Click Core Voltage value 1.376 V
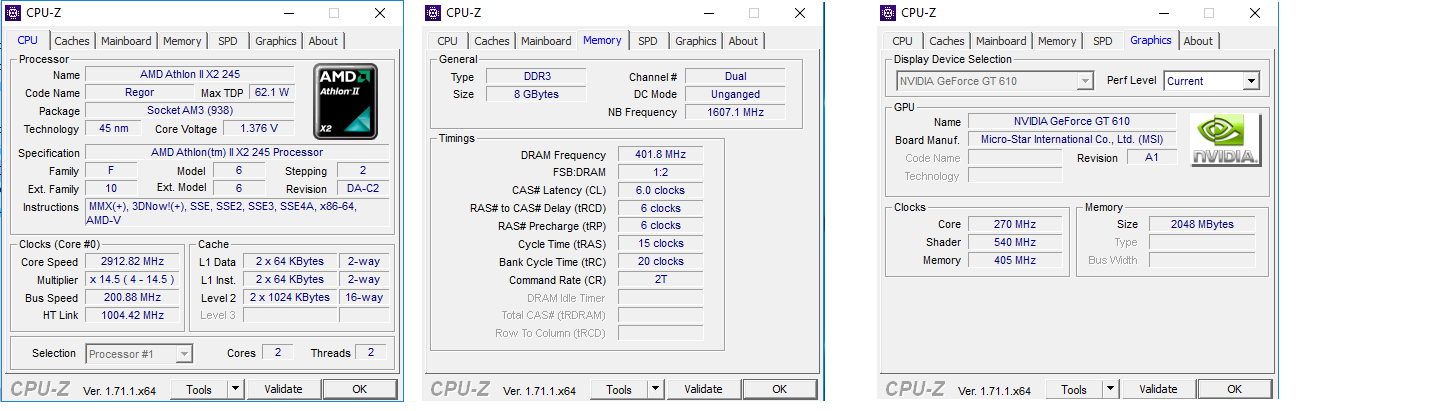1434x411 pixels. click(259, 129)
